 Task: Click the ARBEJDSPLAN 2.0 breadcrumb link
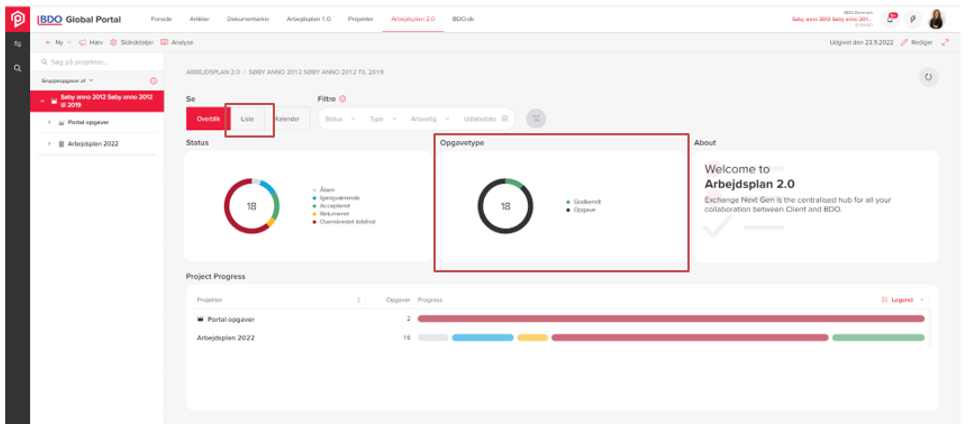pyautogui.click(x=213, y=72)
